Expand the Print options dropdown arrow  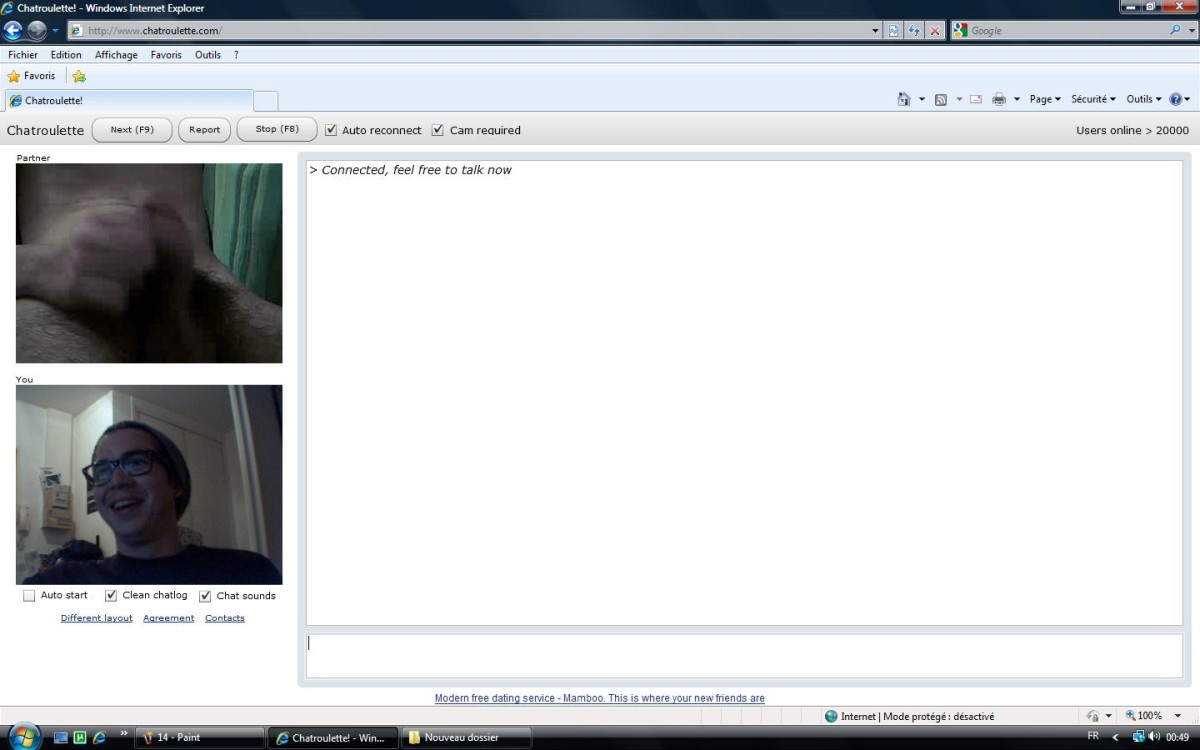pyautogui.click(x=1017, y=99)
